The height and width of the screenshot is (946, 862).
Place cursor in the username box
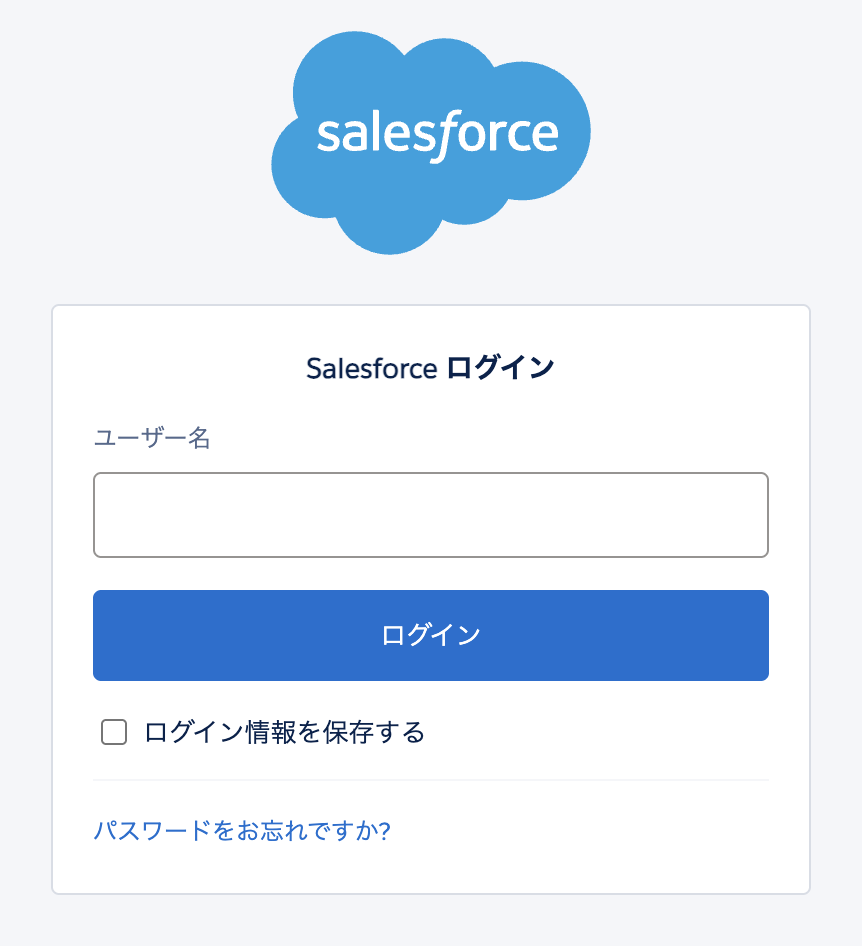click(431, 515)
